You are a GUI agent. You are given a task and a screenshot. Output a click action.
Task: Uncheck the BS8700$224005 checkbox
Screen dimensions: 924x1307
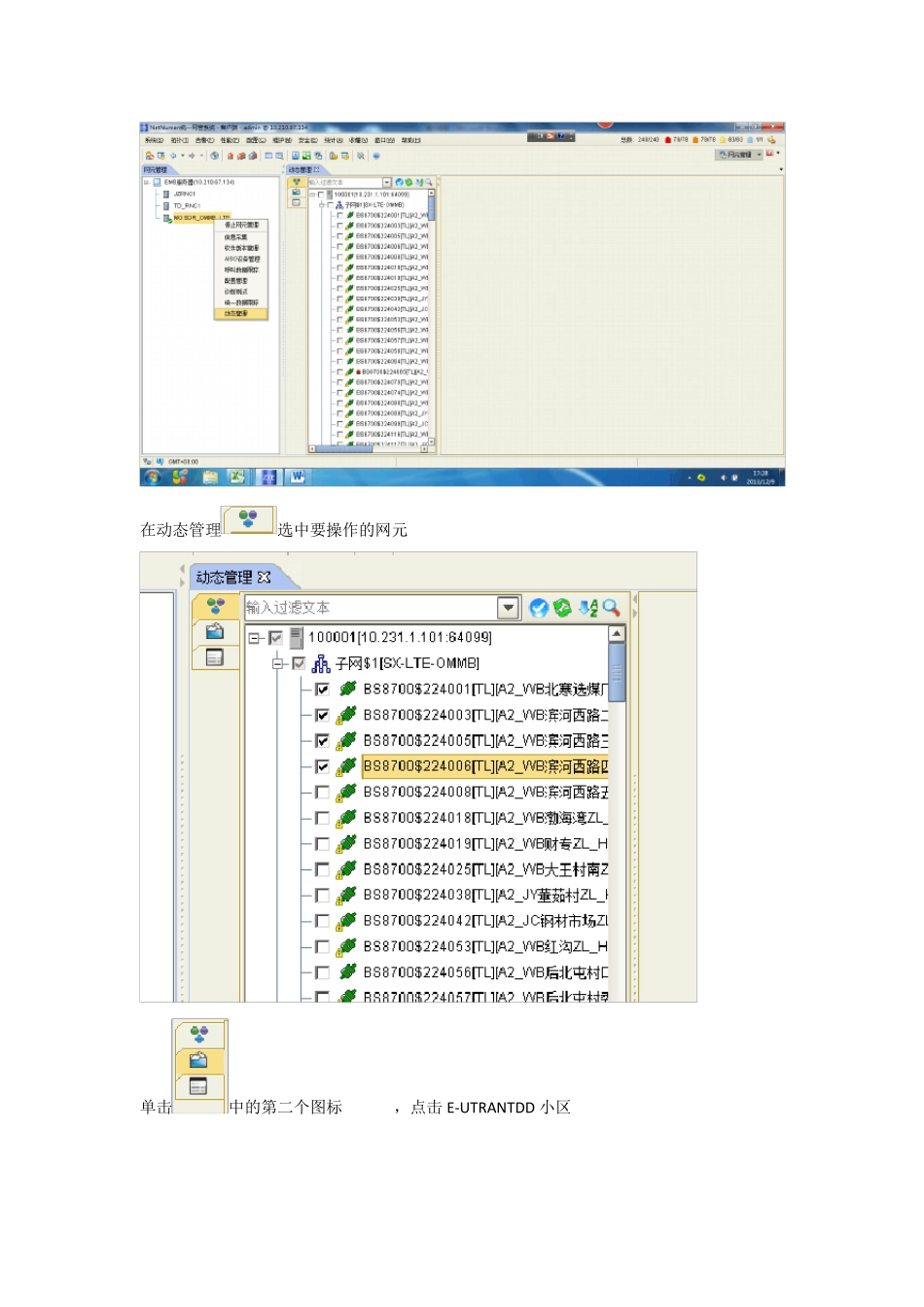click(322, 741)
